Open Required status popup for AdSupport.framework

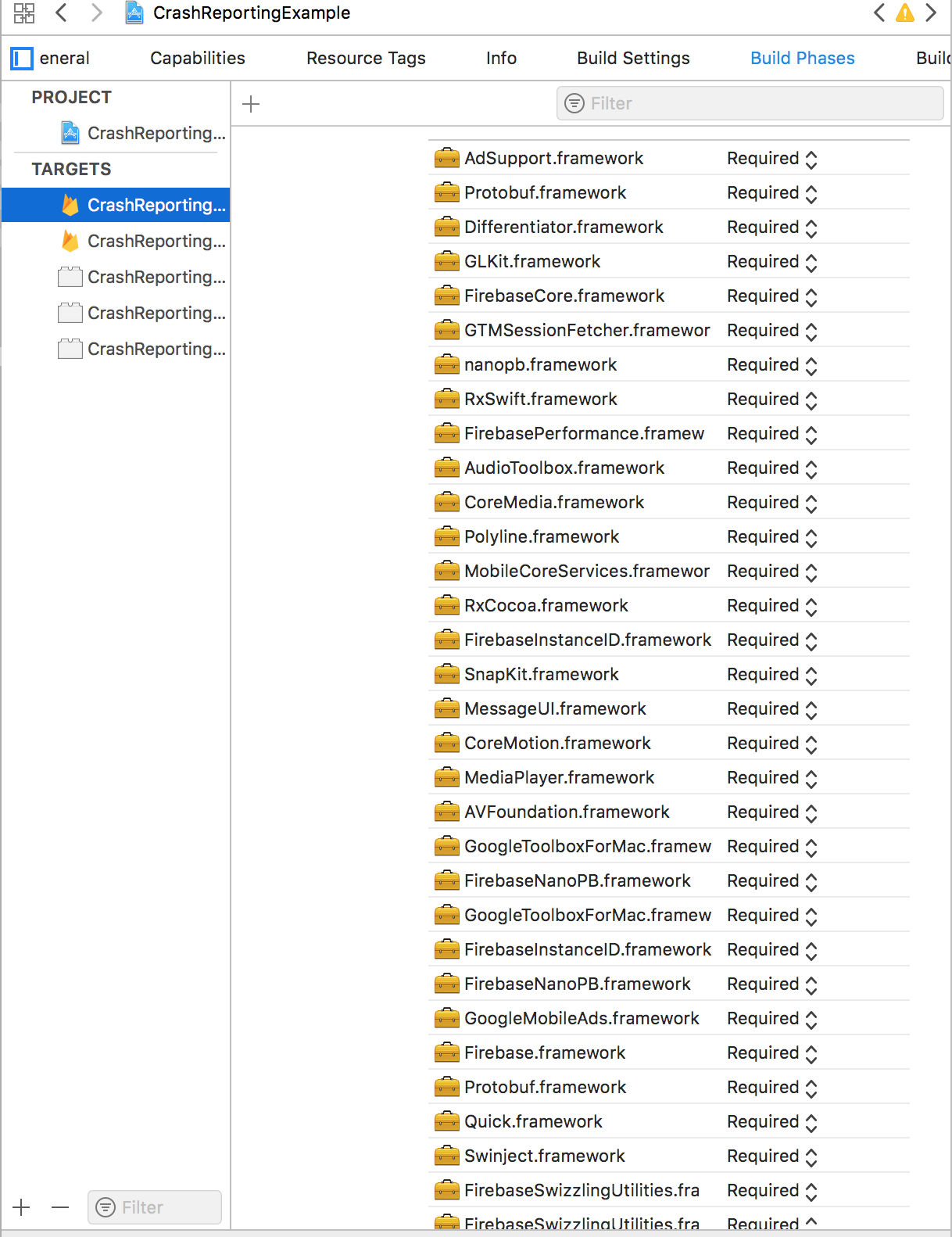point(772,159)
